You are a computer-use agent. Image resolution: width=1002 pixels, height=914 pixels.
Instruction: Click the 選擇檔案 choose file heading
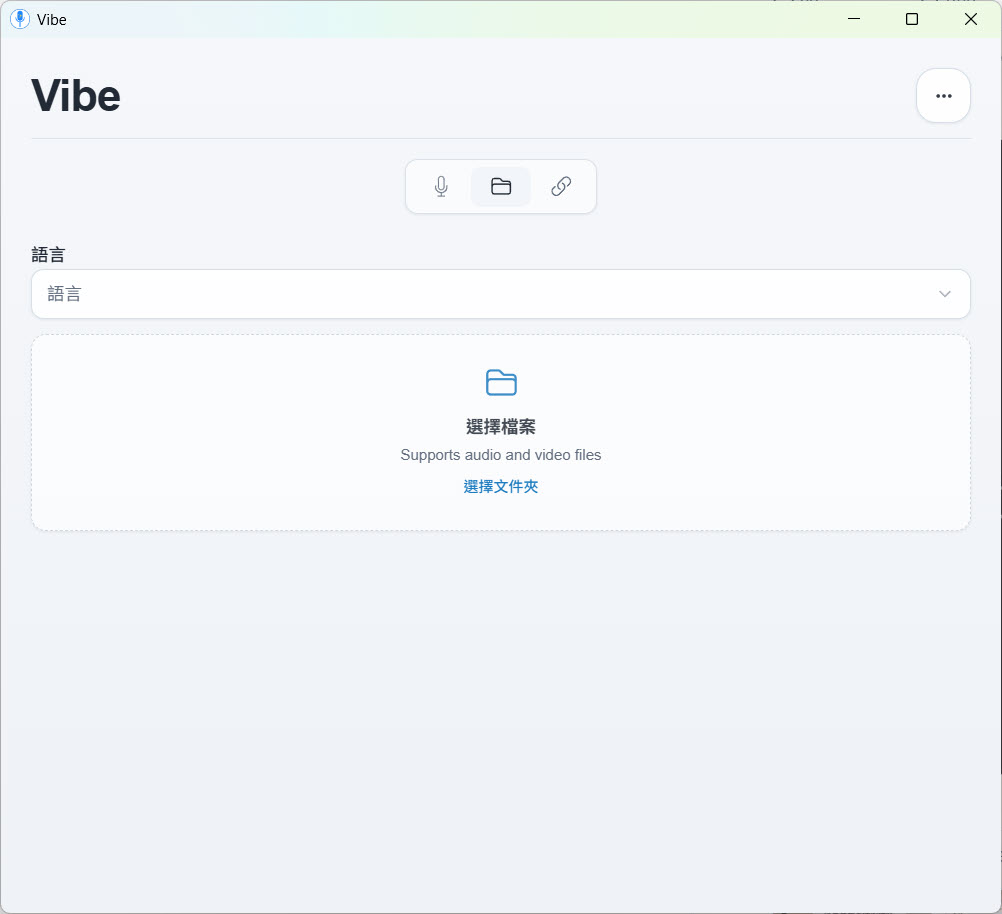point(501,426)
